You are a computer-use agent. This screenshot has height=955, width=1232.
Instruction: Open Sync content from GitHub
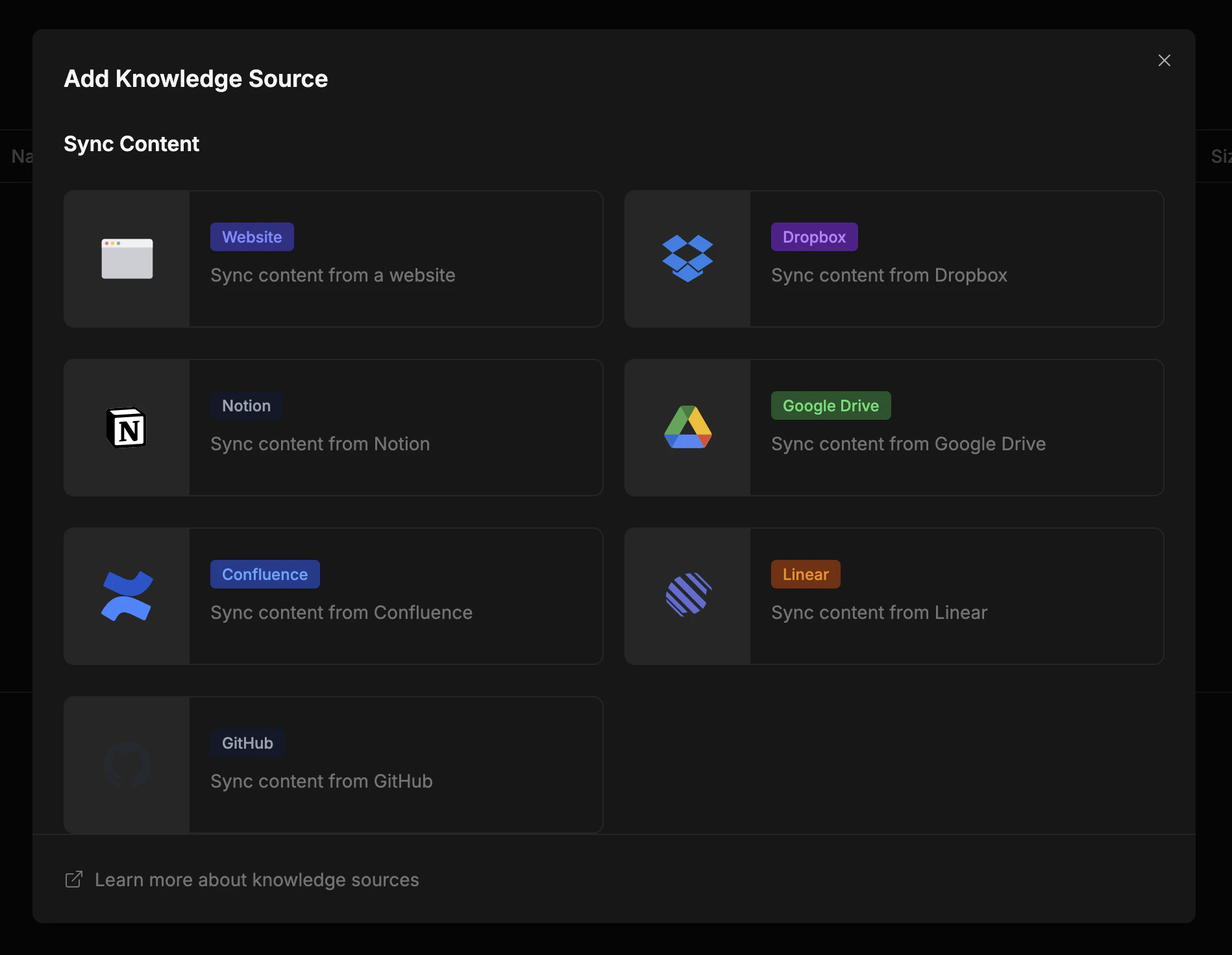coord(396,766)
